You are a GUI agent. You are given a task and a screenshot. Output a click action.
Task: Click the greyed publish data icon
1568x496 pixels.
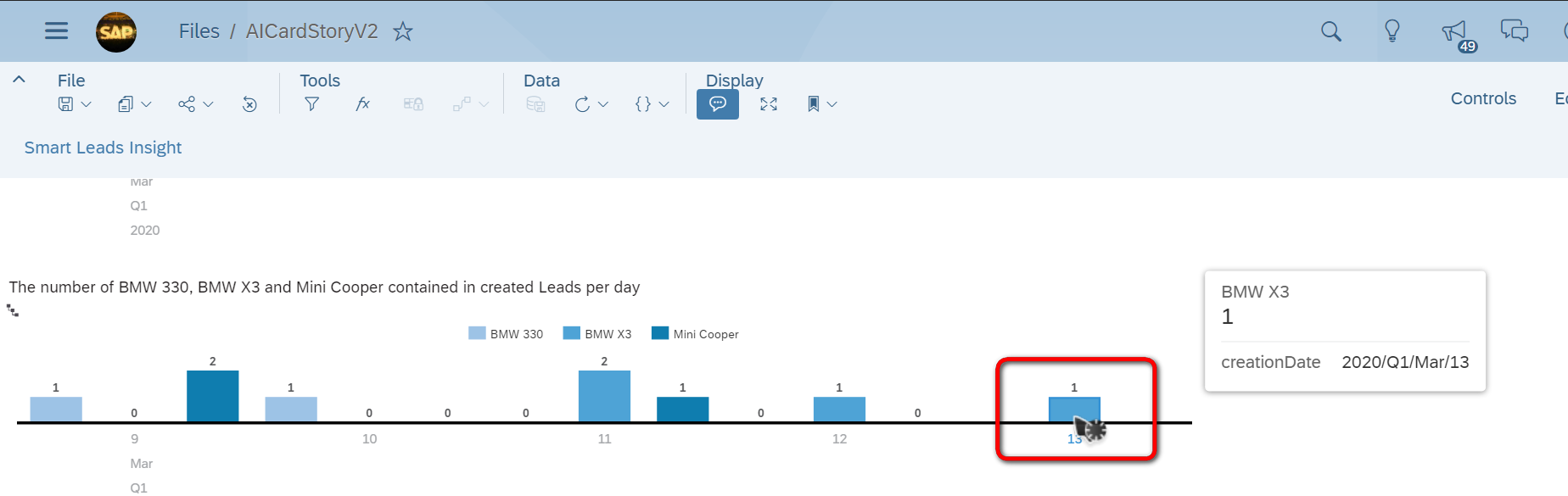(x=535, y=104)
